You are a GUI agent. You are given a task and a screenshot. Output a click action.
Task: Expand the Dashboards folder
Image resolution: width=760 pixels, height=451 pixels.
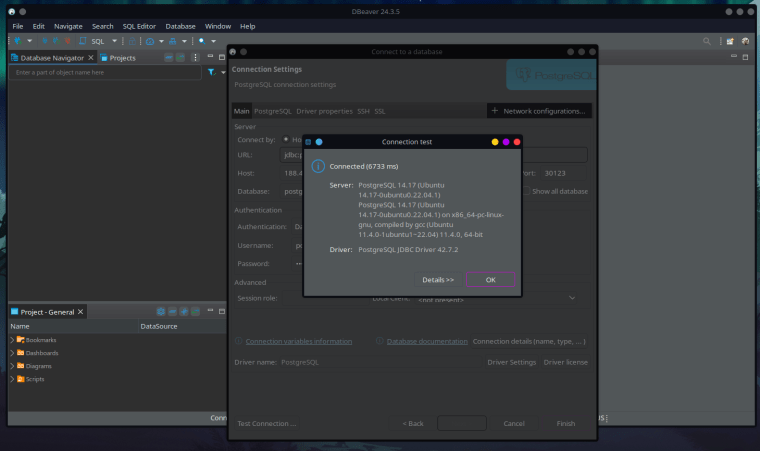(12, 353)
